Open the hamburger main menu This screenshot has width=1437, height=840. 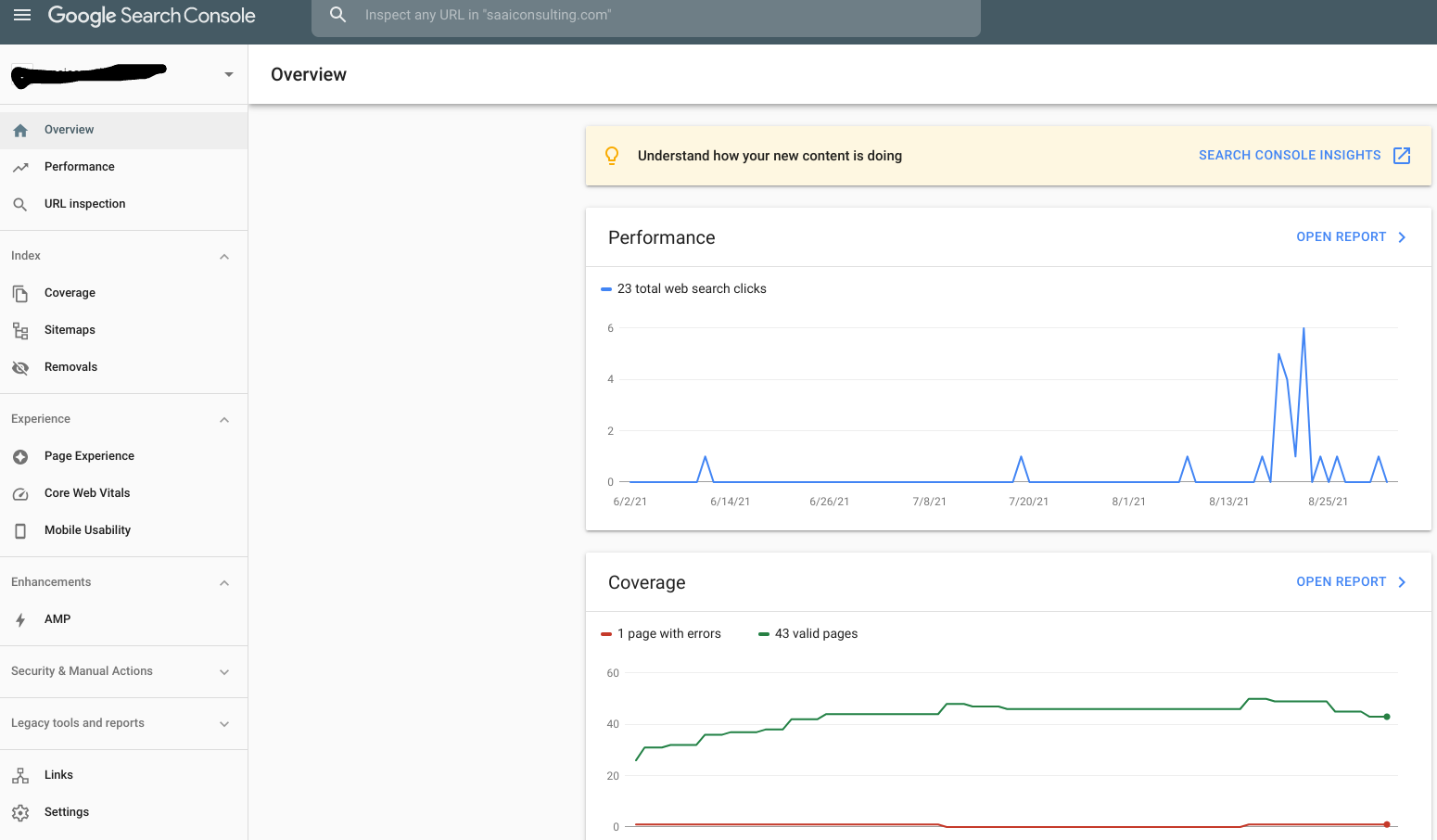coord(22,15)
